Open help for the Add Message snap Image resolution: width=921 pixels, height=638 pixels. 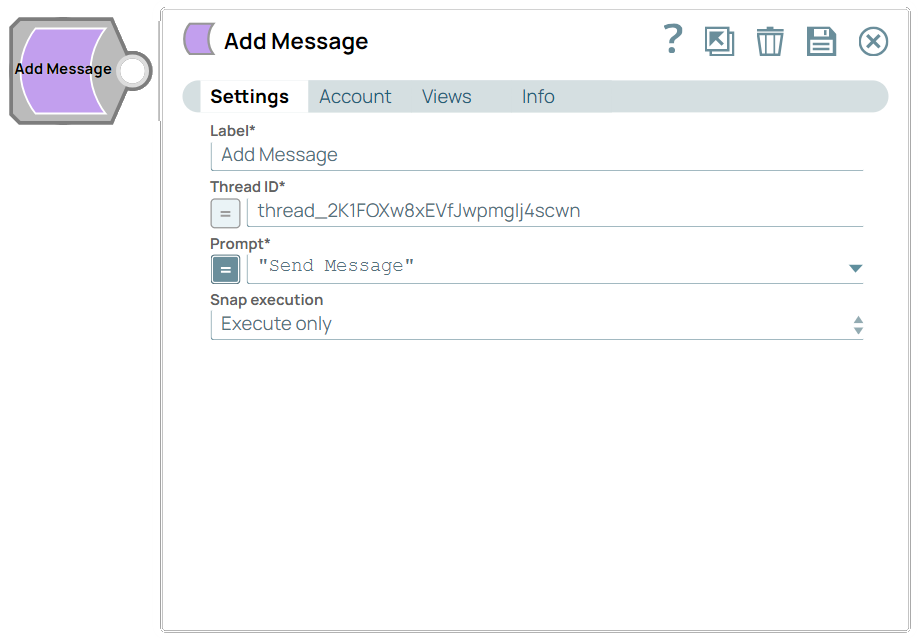pos(672,40)
